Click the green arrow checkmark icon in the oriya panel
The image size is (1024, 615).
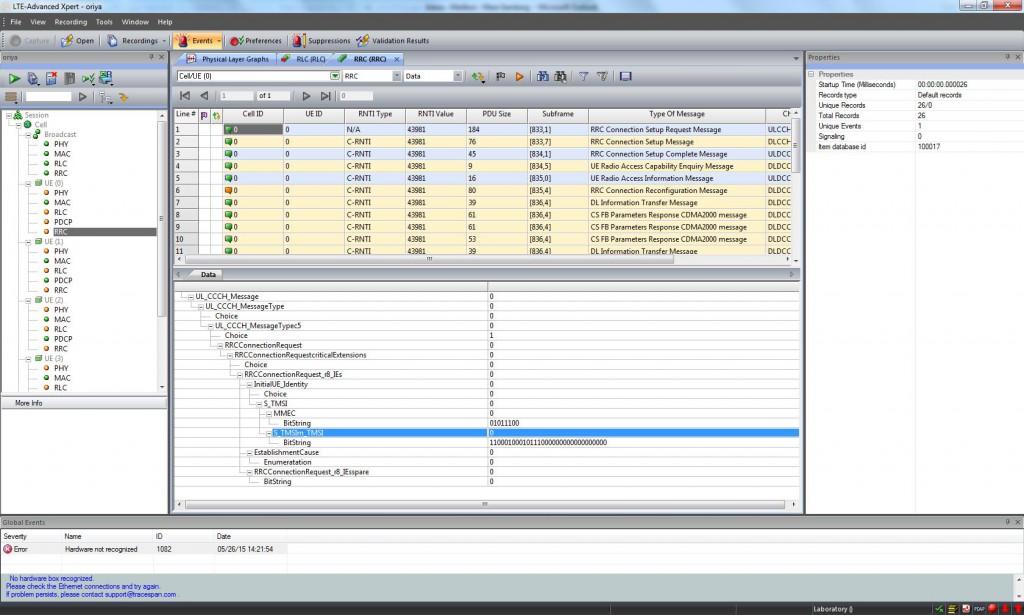pos(88,78)
